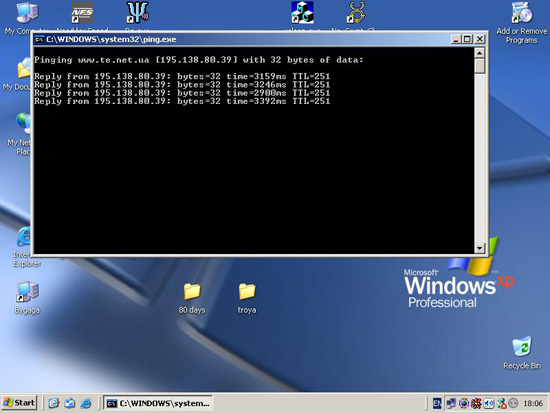Click the reply line with time=3159ms

[x=182, y=76]
